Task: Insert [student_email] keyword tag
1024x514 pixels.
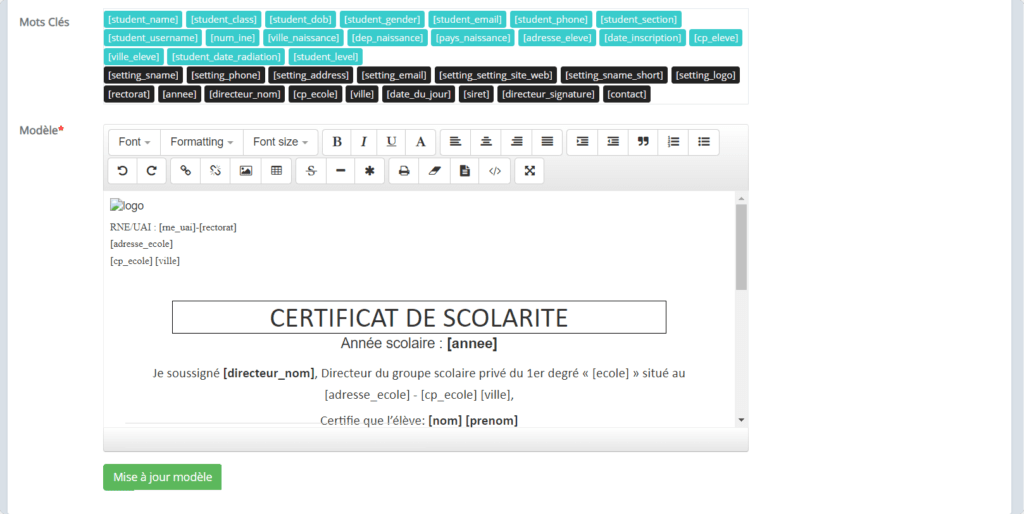Action: [x=467, y=19]
